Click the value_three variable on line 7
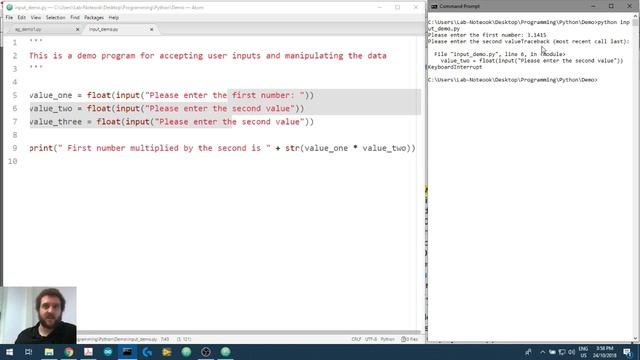This screenshot has height=360, width=640. [56, 122]
